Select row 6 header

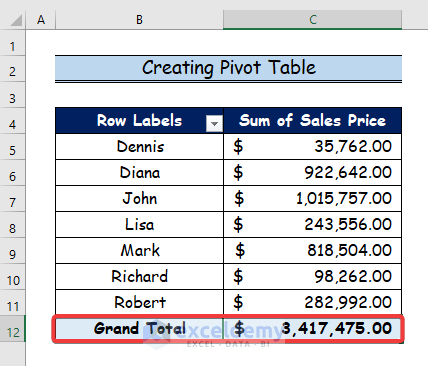coord(12,173)
